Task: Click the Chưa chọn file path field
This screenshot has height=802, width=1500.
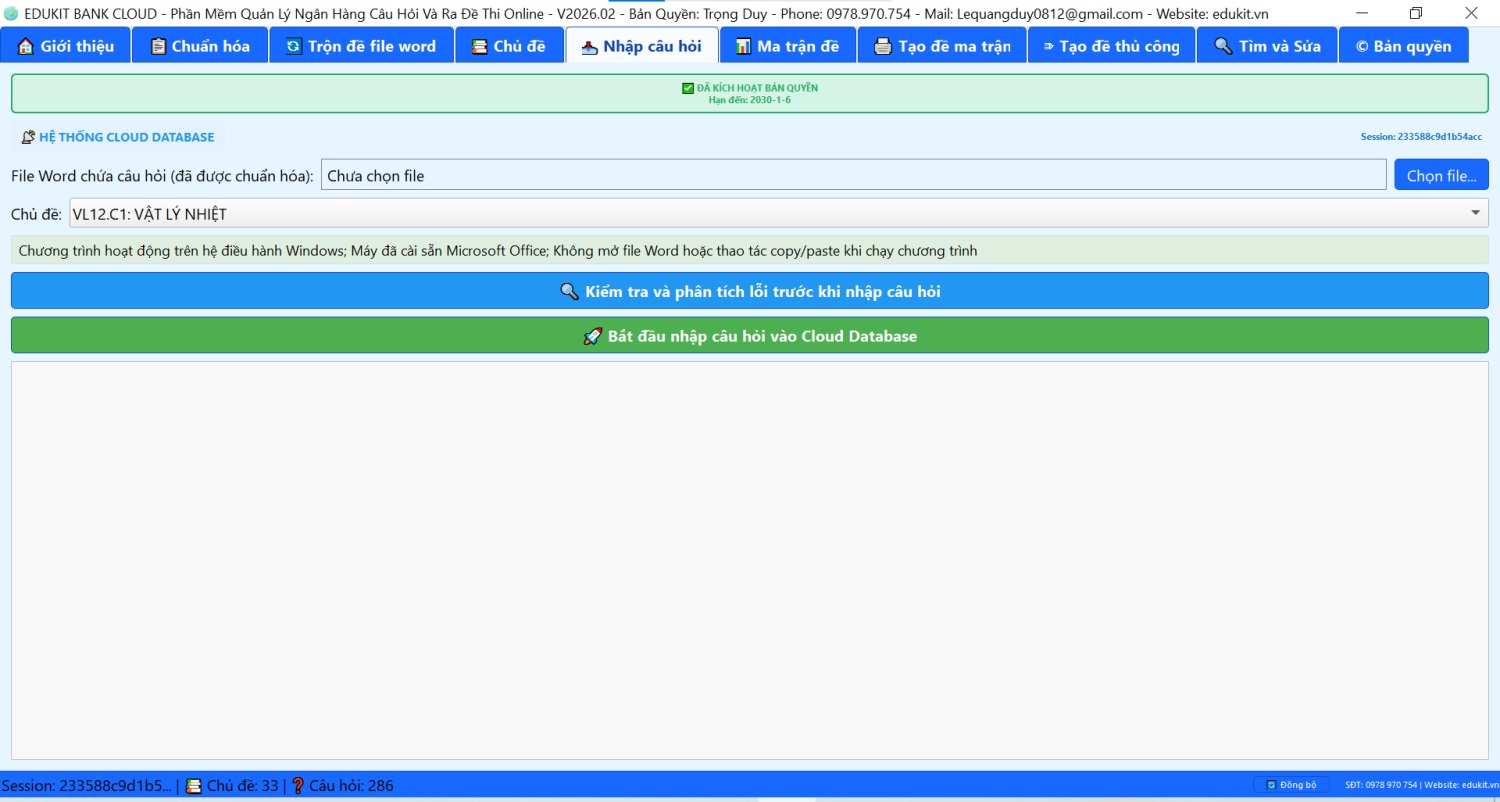Action: pos(852,175)
